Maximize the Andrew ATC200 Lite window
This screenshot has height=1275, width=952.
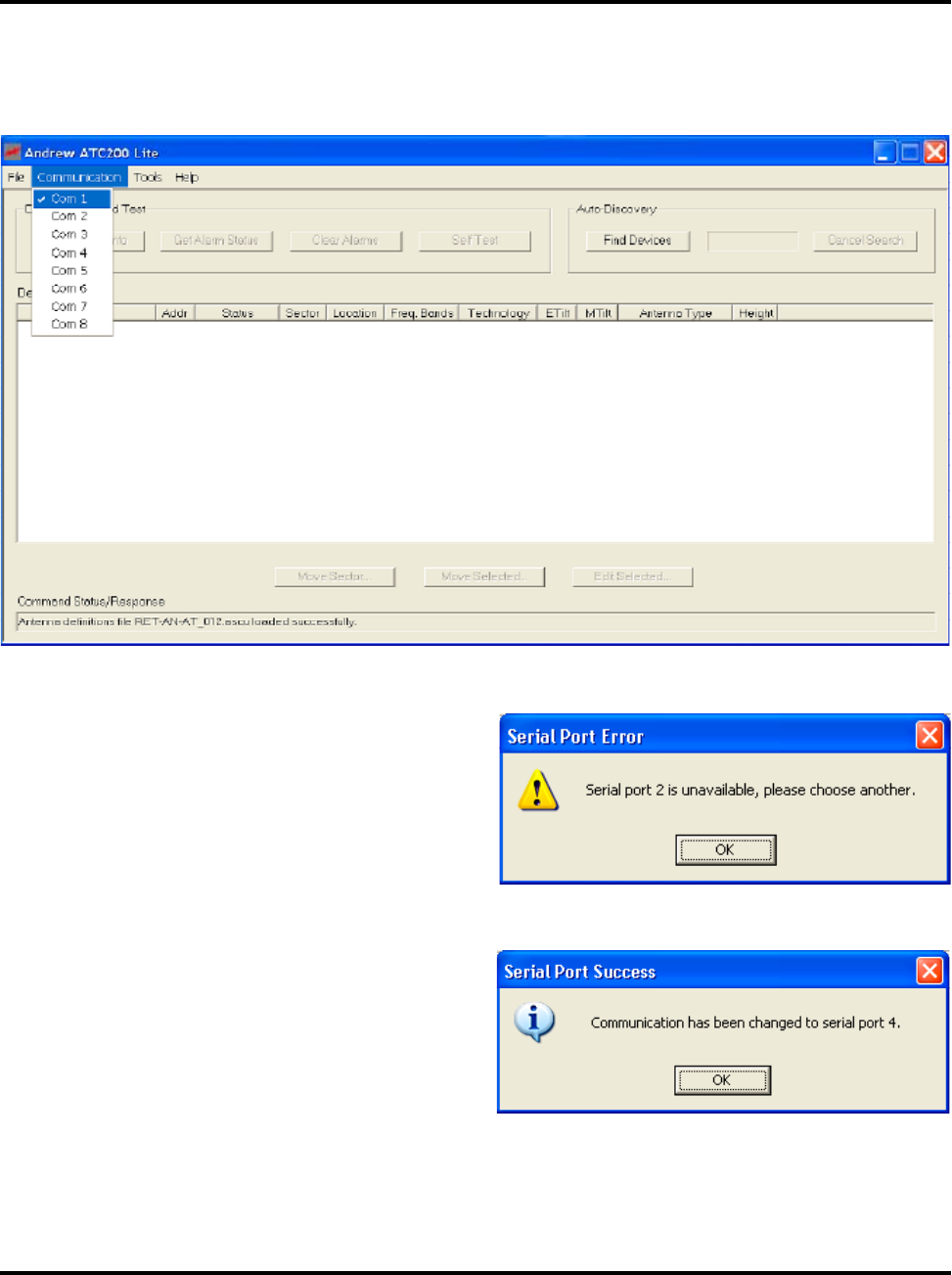pyautogui.click(x=910, y=152)
